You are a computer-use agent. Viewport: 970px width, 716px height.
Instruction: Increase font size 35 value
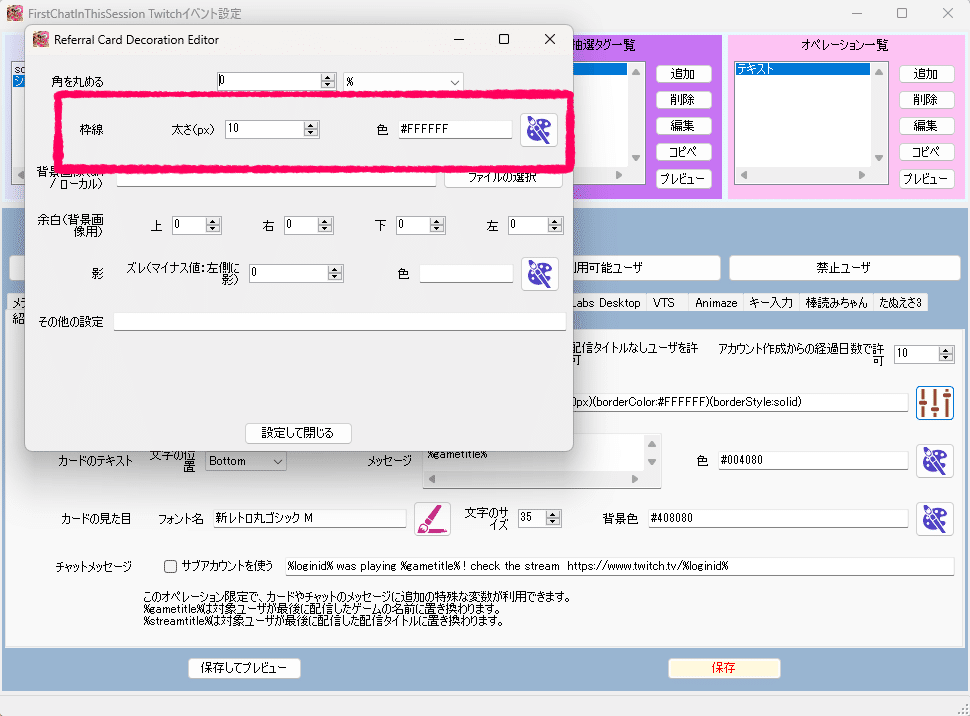point(553,514)
